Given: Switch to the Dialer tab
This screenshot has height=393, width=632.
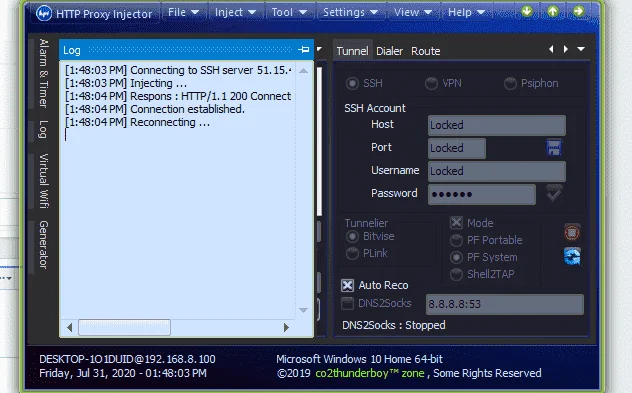Looking at the screenshot, I should [x=389, y=51].
